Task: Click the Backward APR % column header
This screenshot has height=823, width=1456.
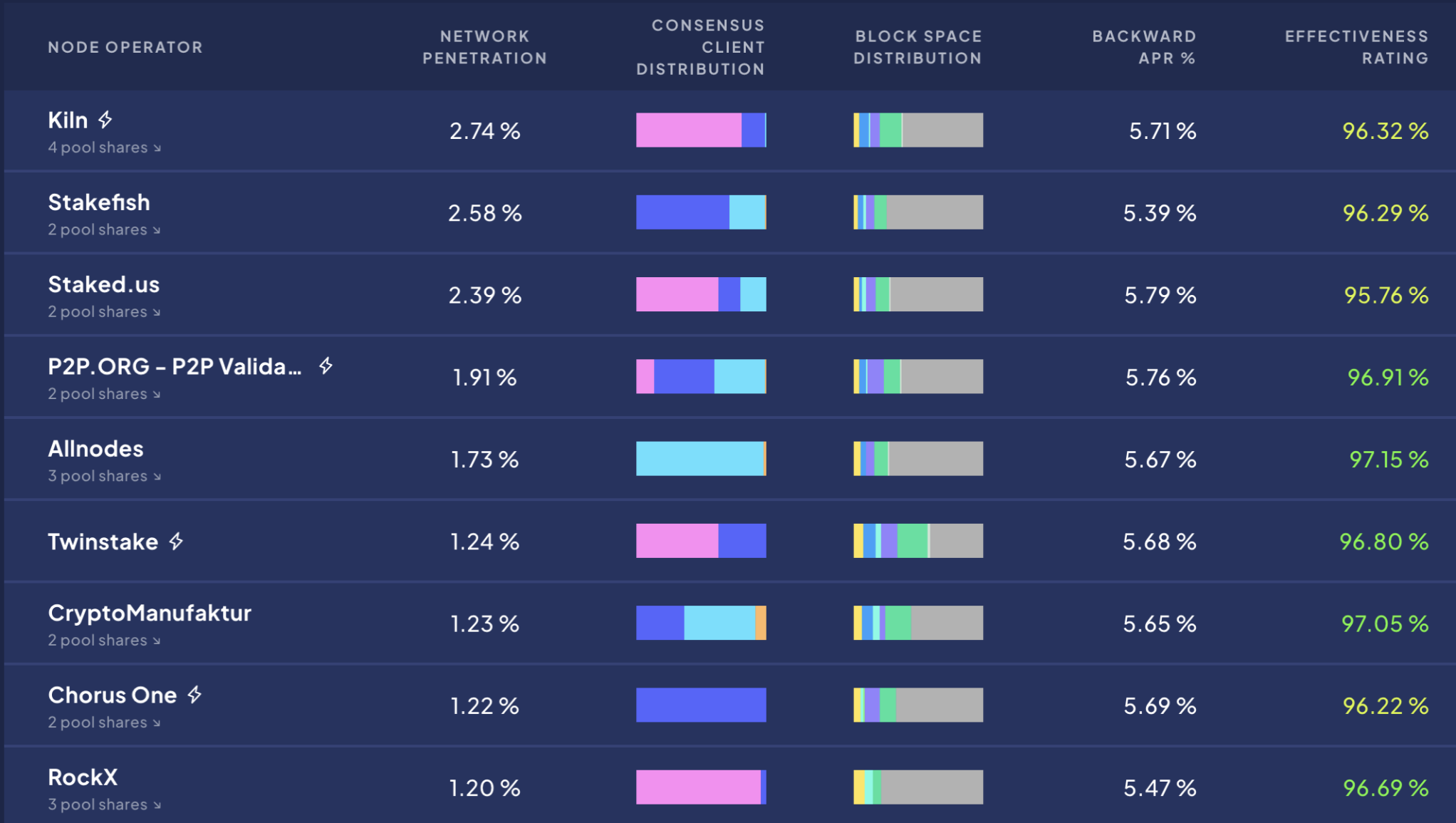Action: 1144,47
